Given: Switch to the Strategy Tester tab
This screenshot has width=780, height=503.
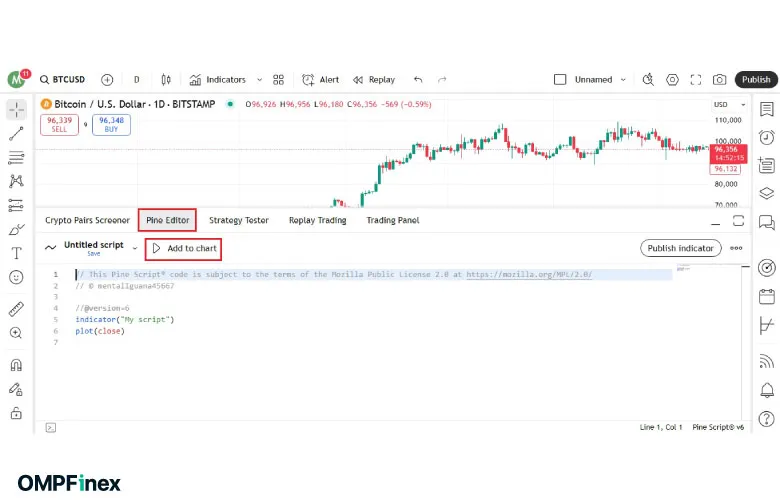Looking at the screenshot, I should pos(239,220).
